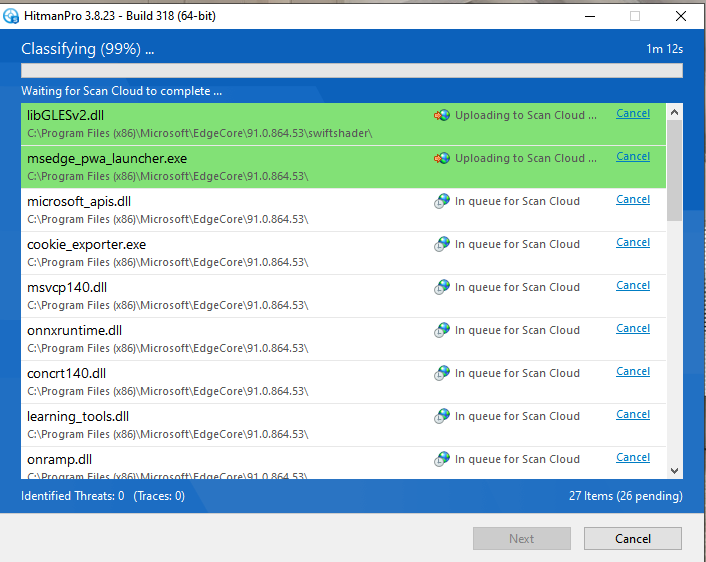The height and width of the screenshot is (562, 706).
Task: Click queue status icon for msvcp140.dll
Action: [x=442, y=287]
